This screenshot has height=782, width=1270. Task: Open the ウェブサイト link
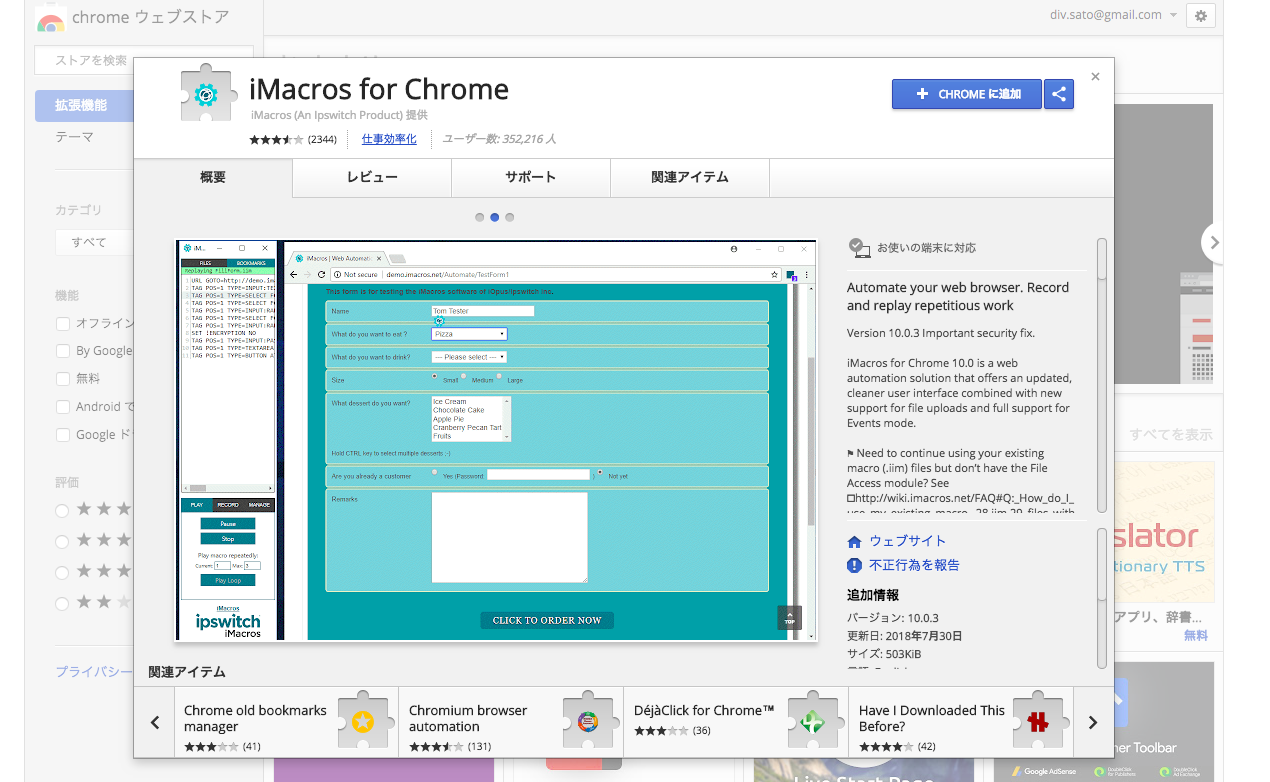tap(908, 541)
